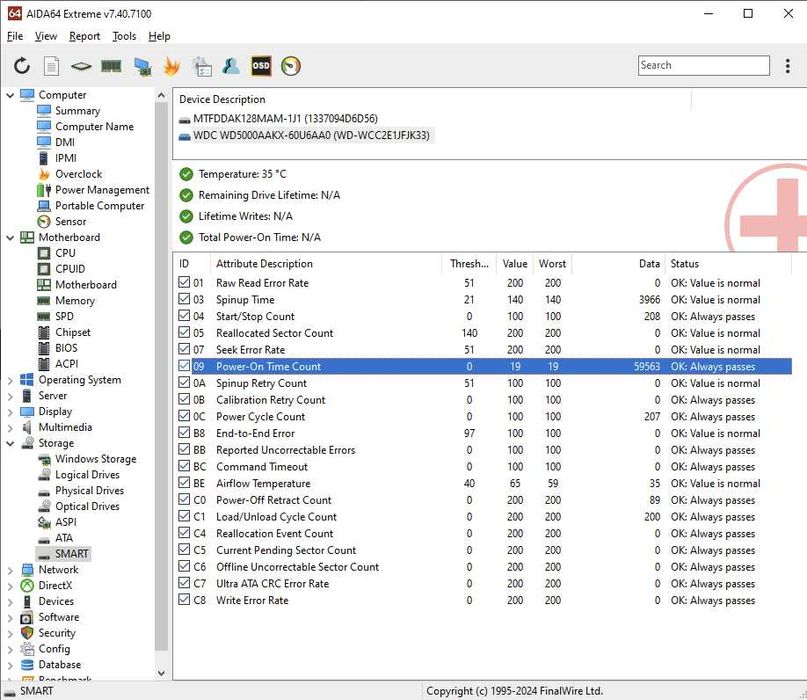807x700 pixels.
Task: Toggle the 03 Spinup Time checkbox
Action: 184,299
